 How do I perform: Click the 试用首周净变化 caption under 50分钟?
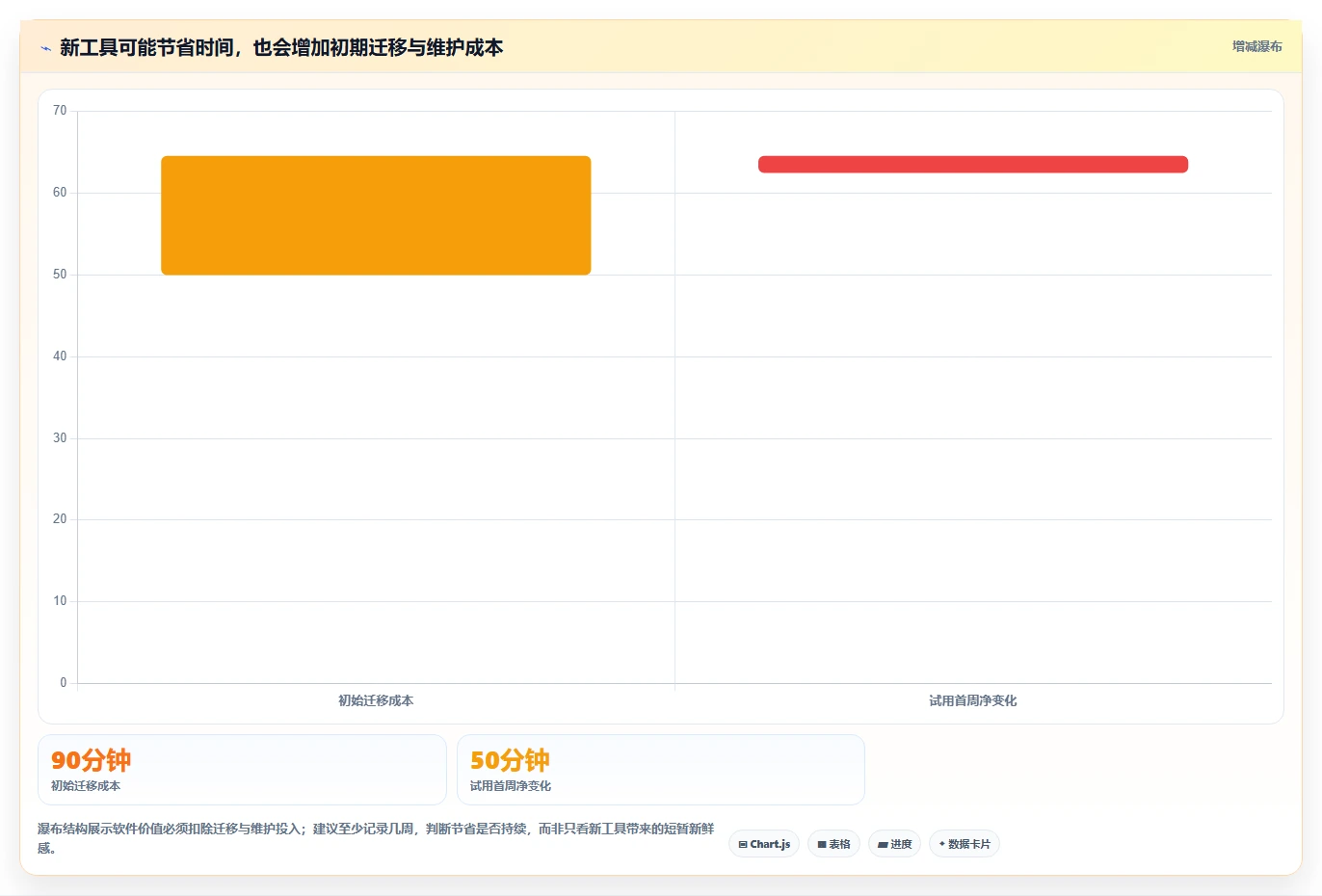[511, 786]
